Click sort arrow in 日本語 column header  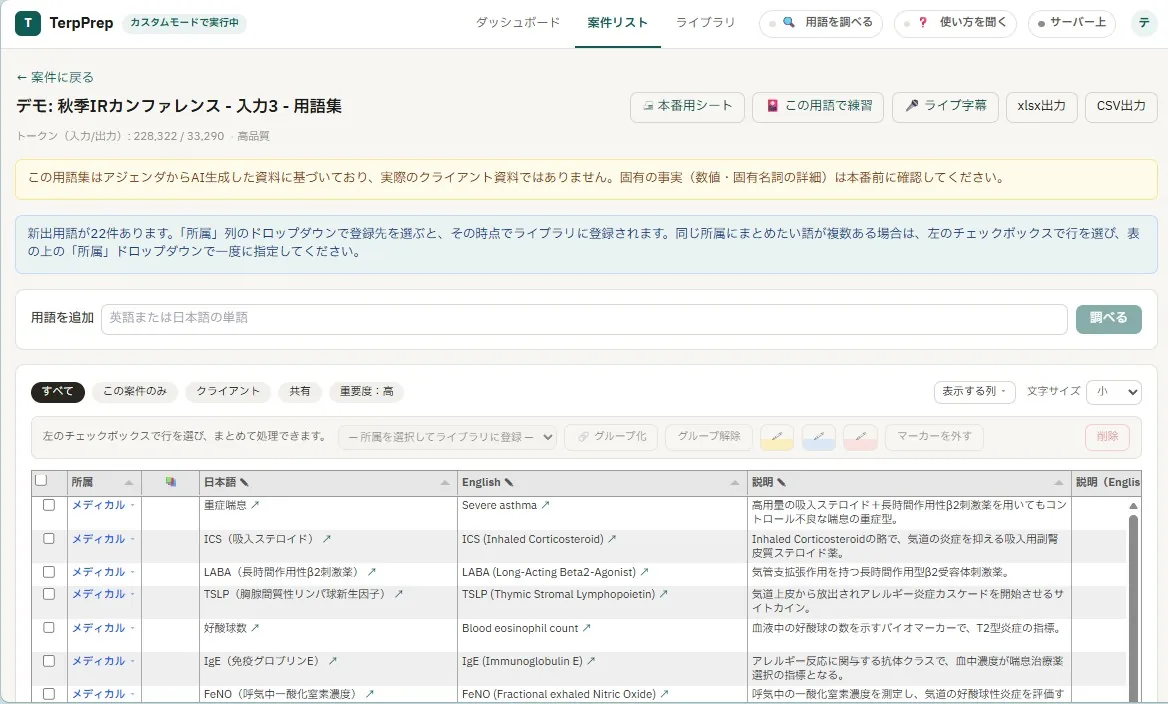click(x=445, y=483)
